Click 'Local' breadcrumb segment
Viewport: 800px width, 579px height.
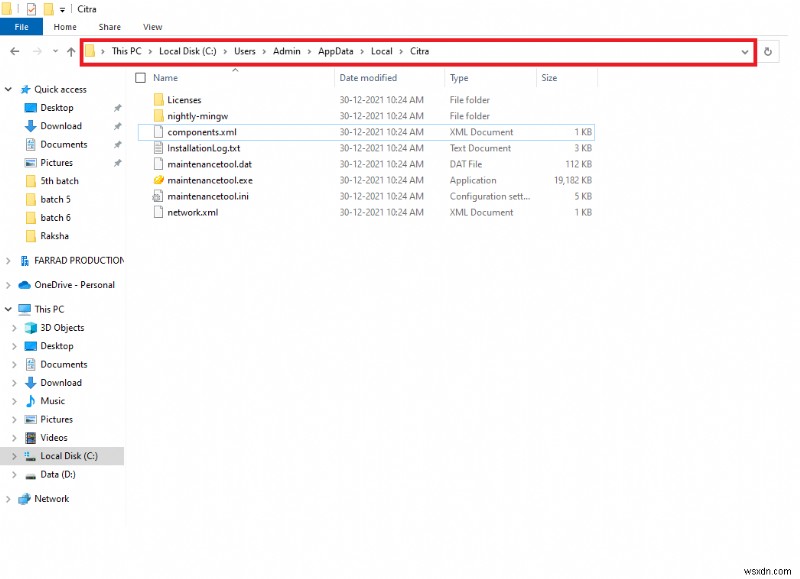click(x=381, y=51)
